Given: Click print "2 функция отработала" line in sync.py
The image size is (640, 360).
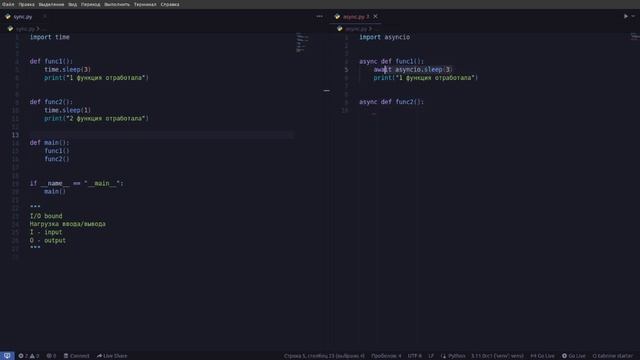Looking at the screenshot, I should (96, 118).
